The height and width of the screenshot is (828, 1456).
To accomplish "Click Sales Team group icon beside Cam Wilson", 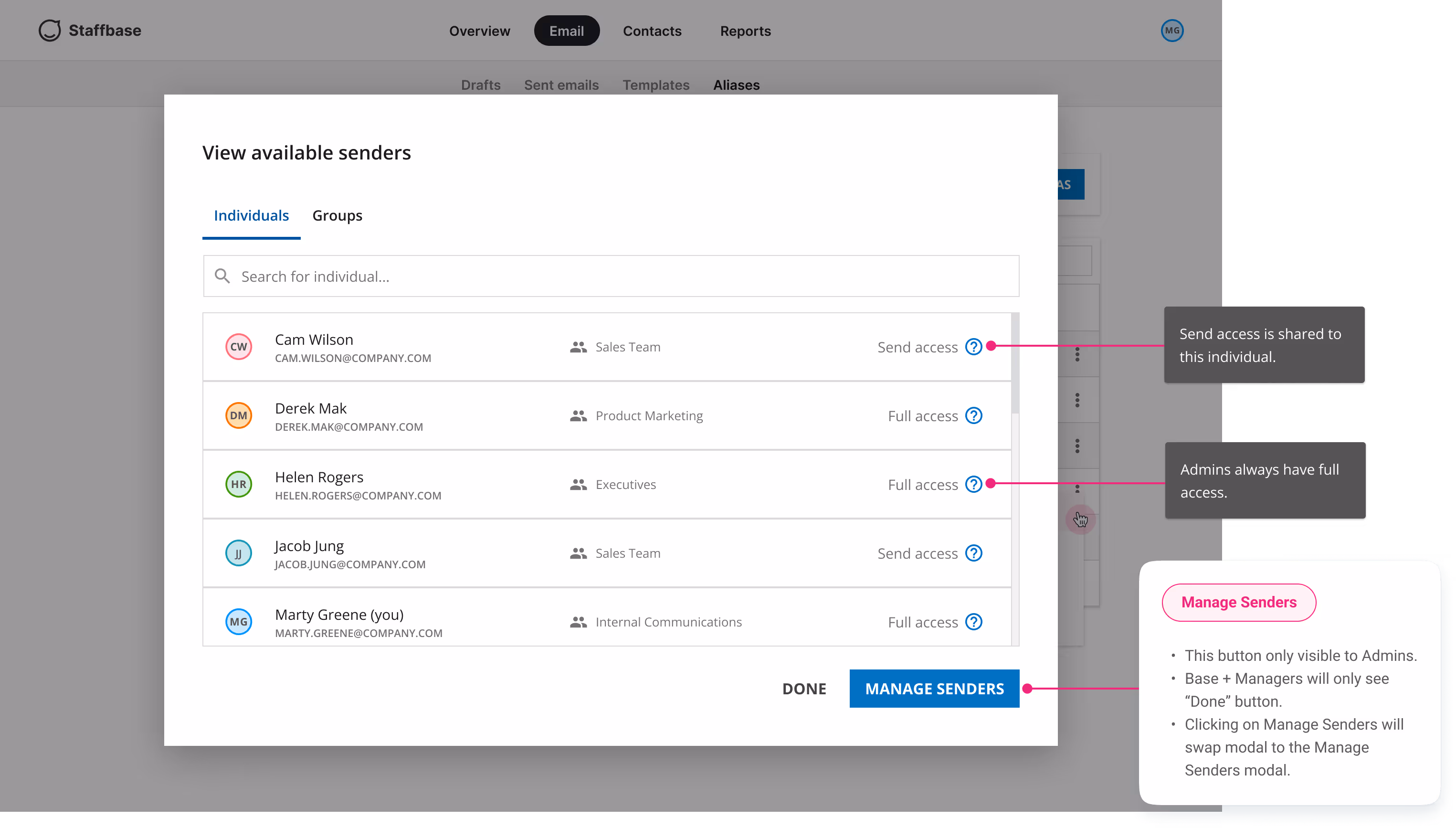I will pos(578,346).
